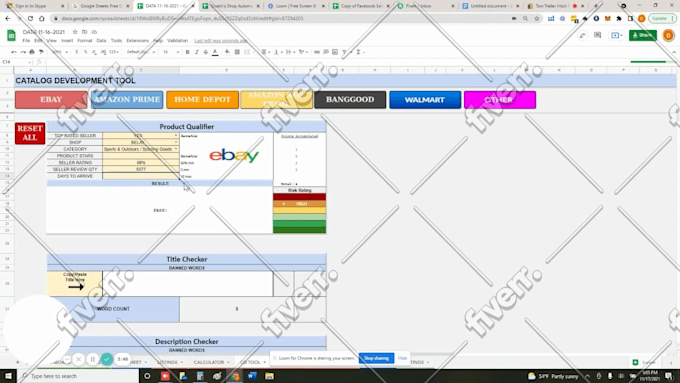Open the text color picker
680x383 pixels.
click(x=215, y=52)
